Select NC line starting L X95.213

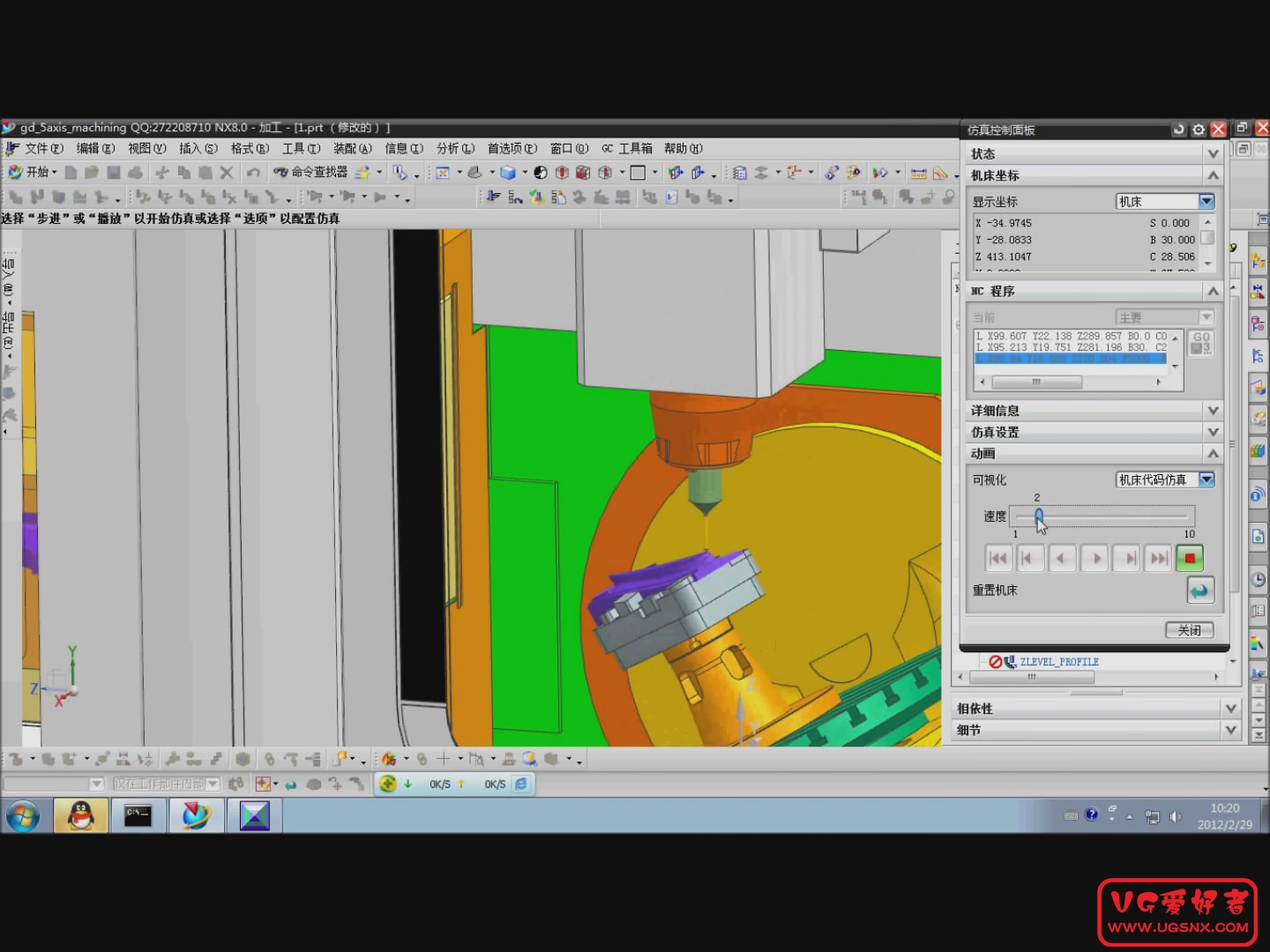point(1070,347)
